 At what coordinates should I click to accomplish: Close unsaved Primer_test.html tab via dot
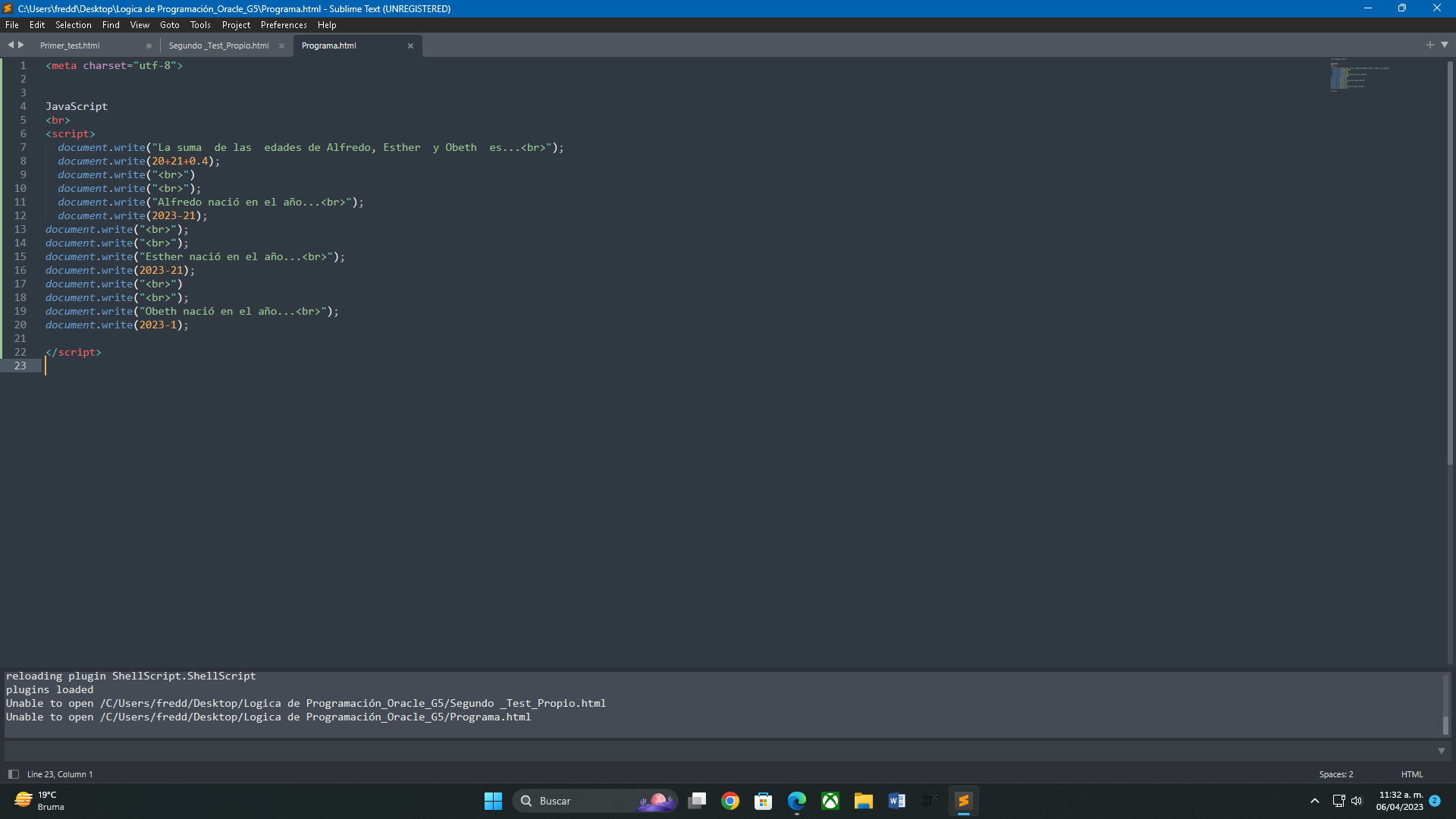149,45
